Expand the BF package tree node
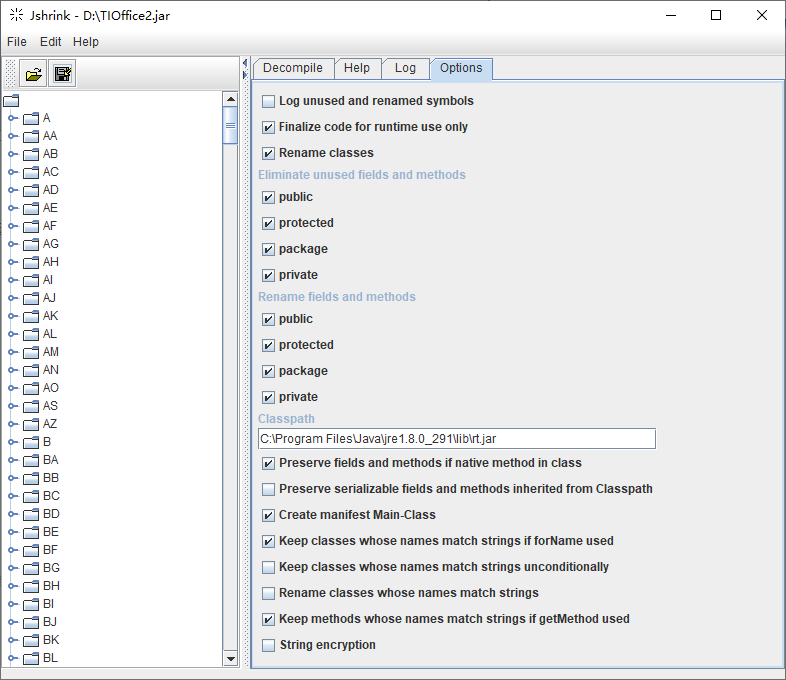Screen dimensions: 786x680 [x=12, y=551]
